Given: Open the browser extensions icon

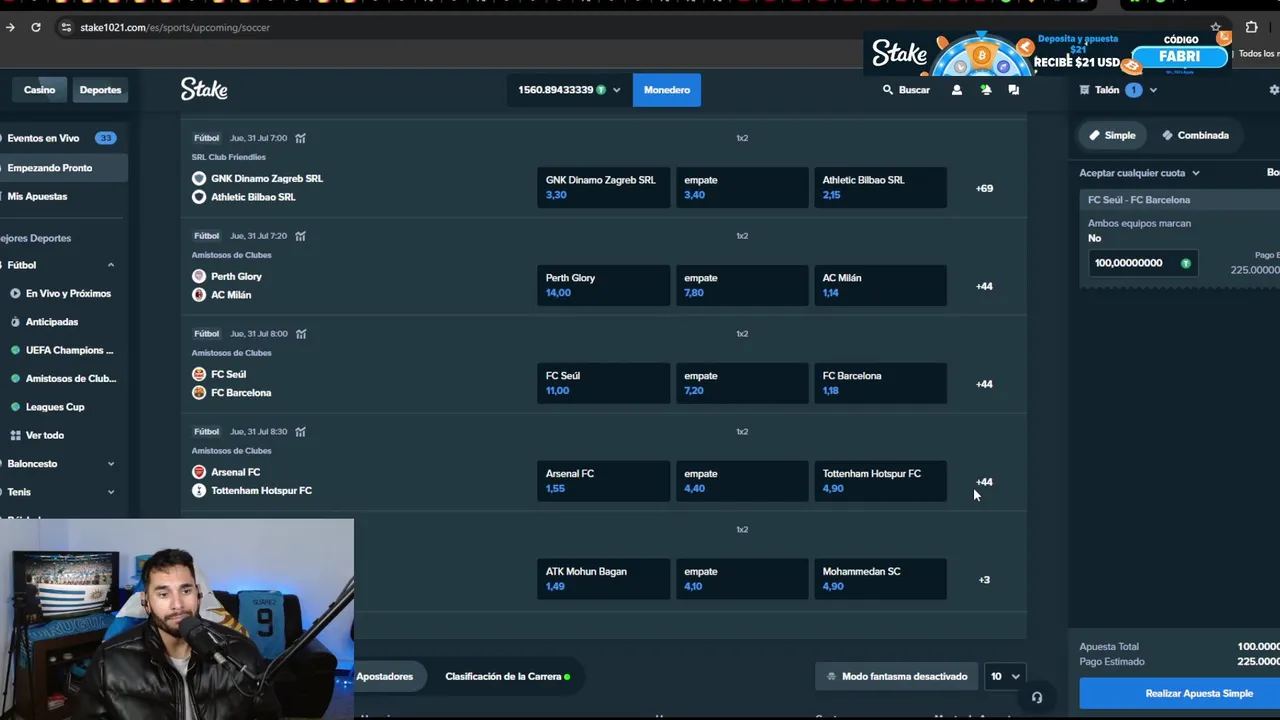Looking at the screenshot, I should coord(1251,27).
